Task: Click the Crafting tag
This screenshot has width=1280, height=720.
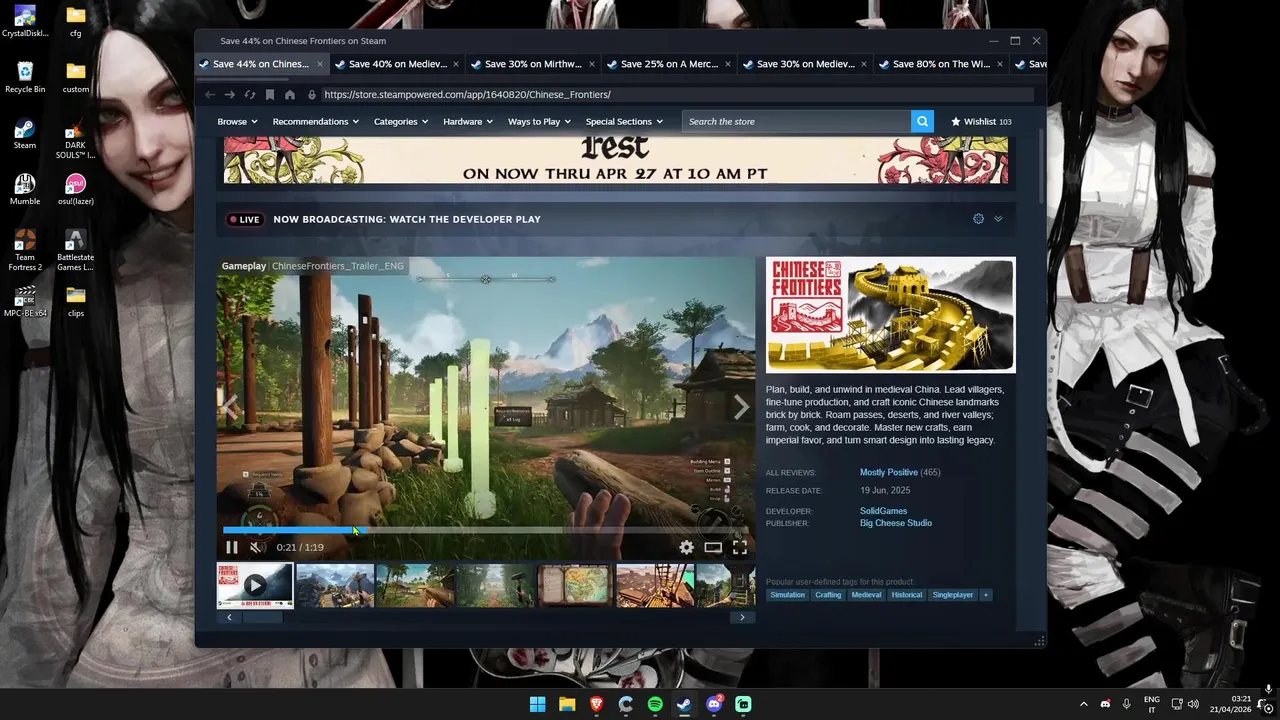Action: pyautogui.click(x=828, y=595)
